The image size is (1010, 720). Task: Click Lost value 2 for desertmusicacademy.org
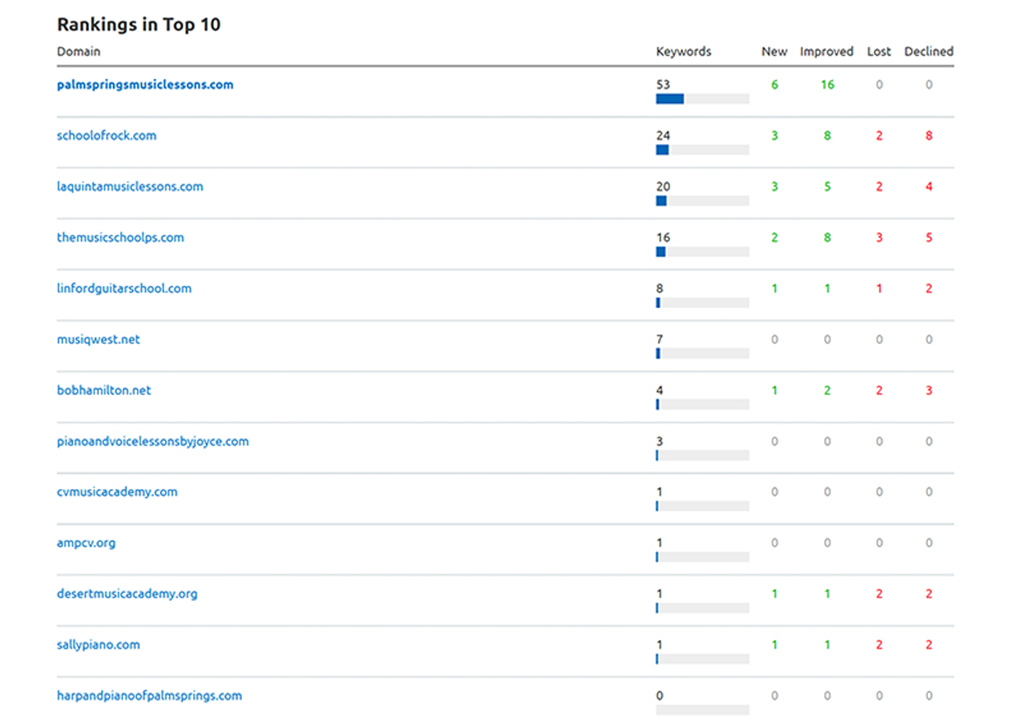tap(879, 594)
